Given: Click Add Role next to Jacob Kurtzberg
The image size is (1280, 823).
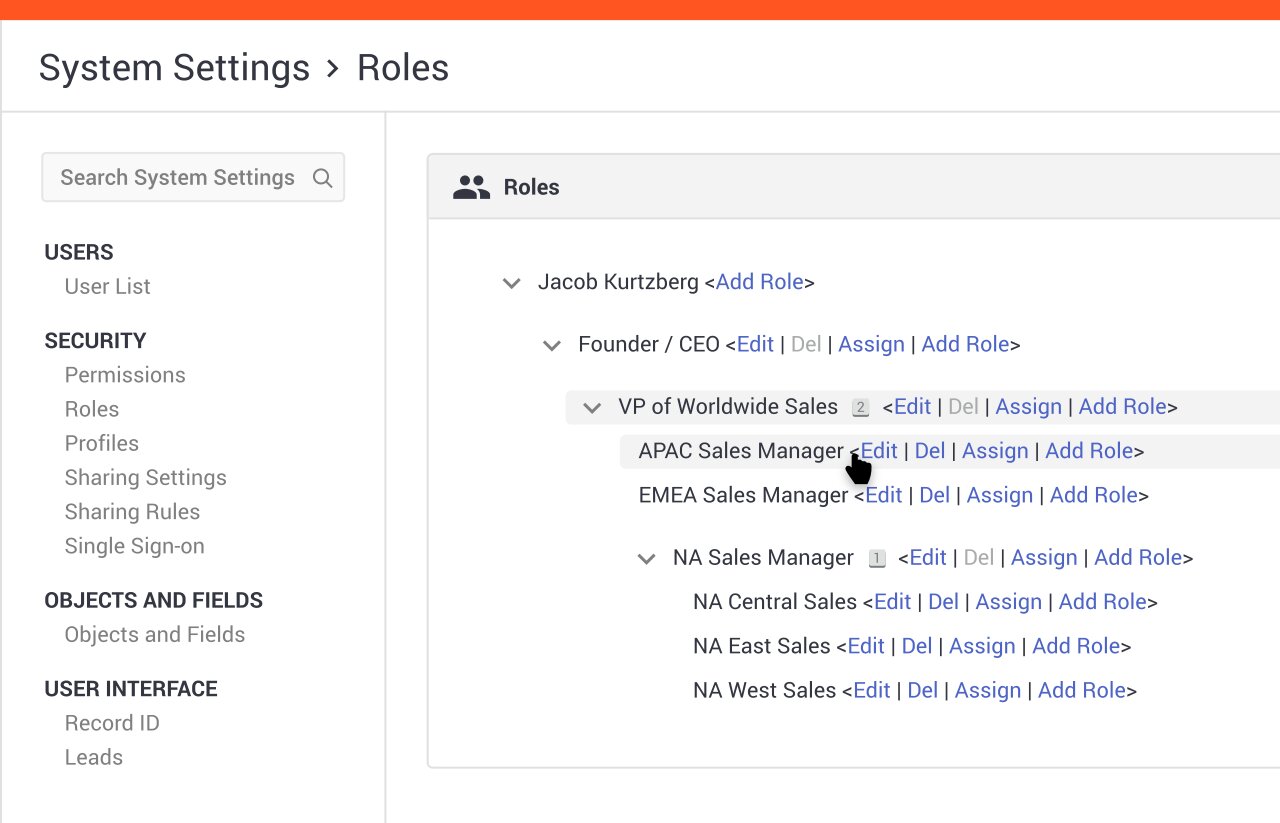Looking at the screenshot, I should point(759,282).
